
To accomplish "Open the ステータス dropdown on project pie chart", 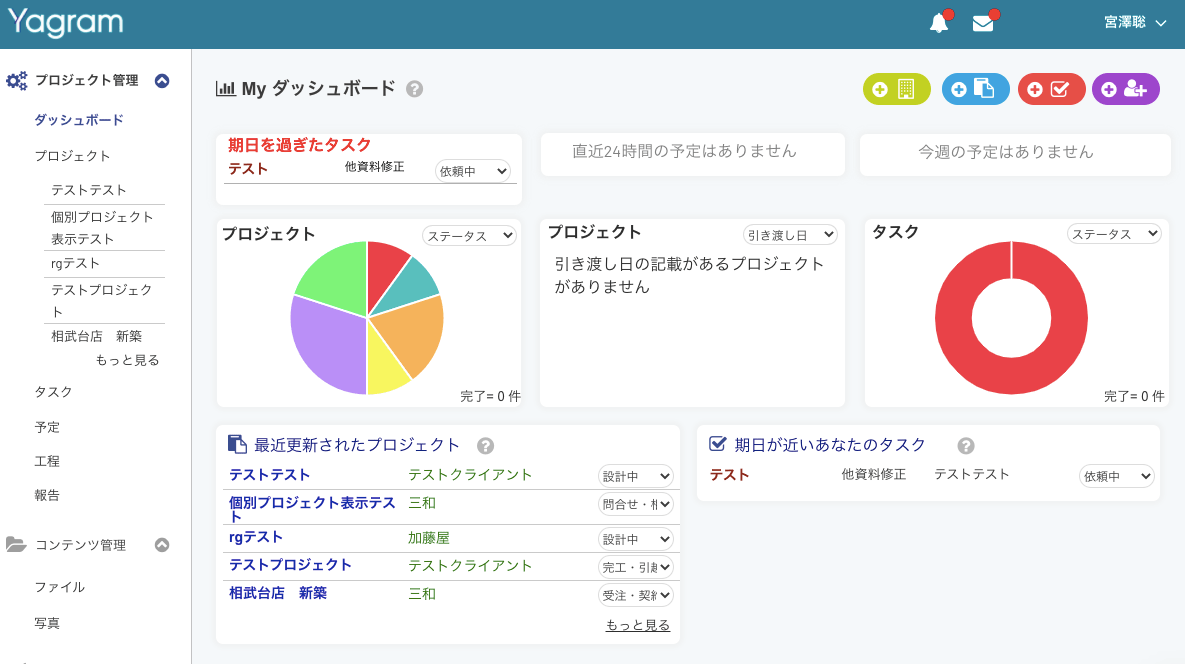I will click(x=469, y=235).
